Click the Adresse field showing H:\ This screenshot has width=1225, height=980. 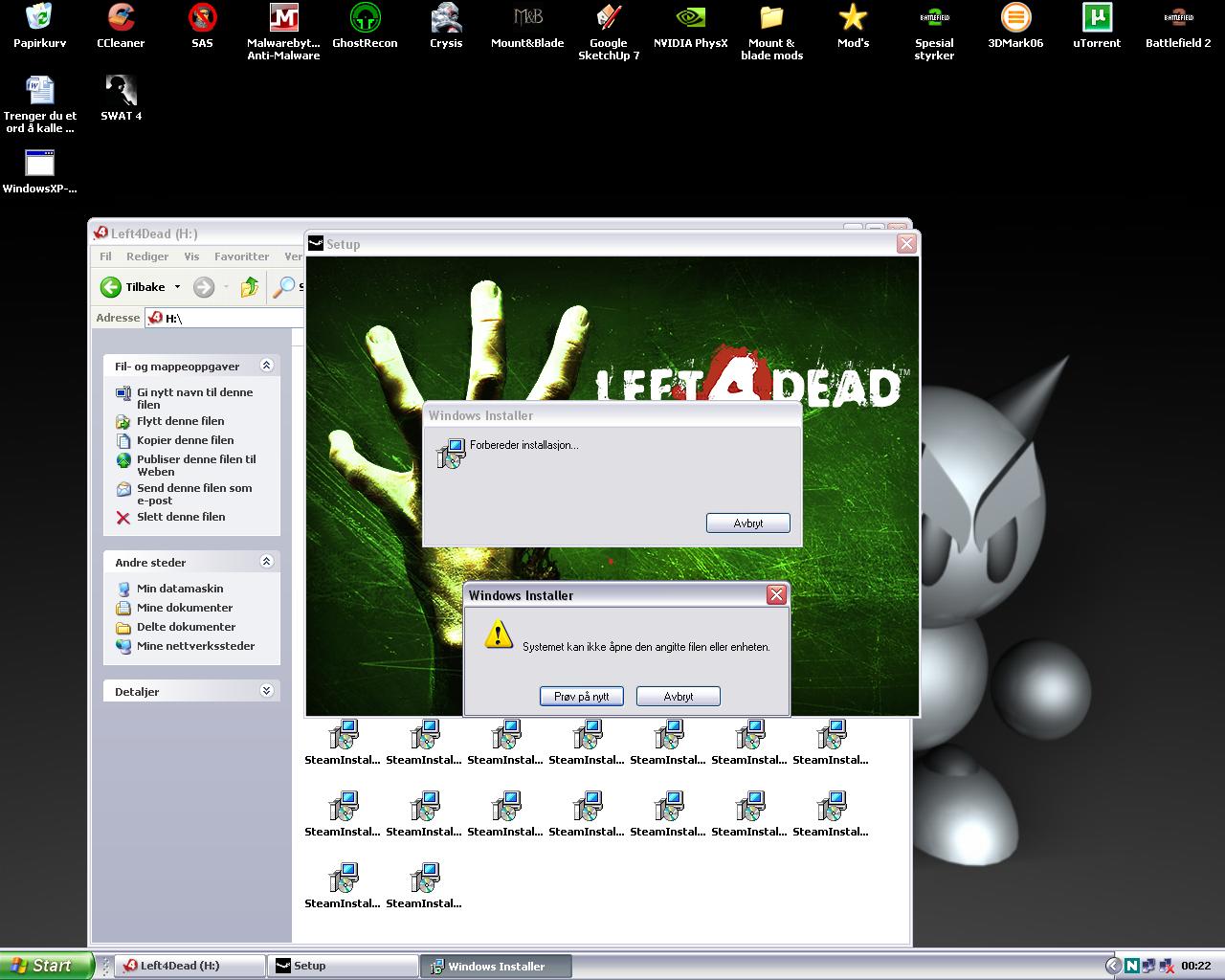coord(225,318)
